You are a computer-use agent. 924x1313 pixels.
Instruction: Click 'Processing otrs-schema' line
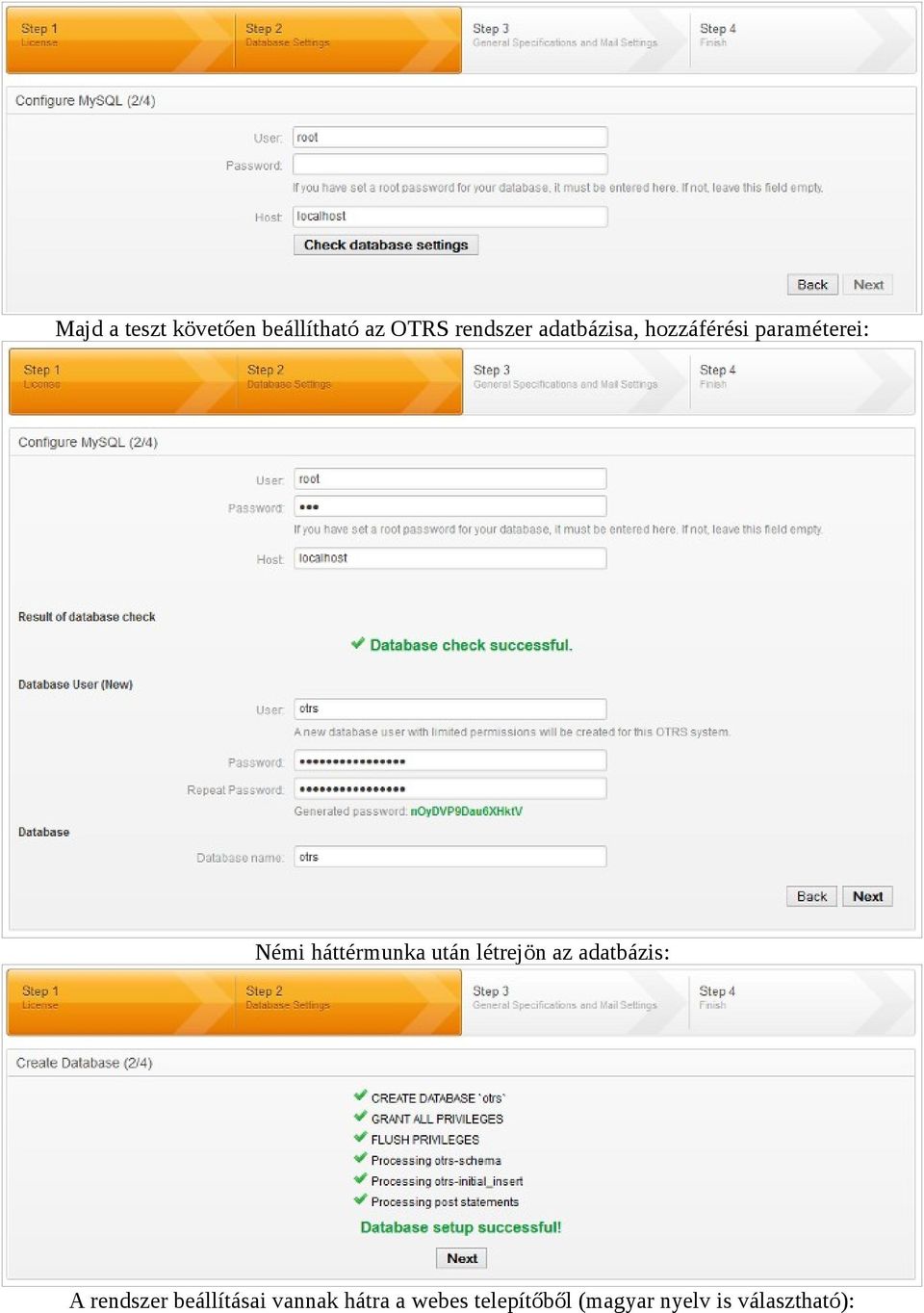pyautogui.click(x=436, y=1161)
